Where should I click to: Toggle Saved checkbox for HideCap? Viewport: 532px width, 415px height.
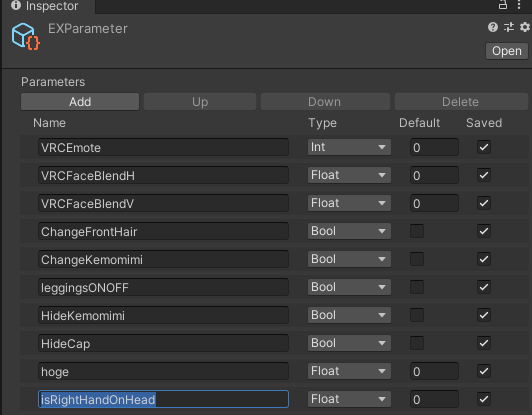pyautogui.click(x=484, y=343)
